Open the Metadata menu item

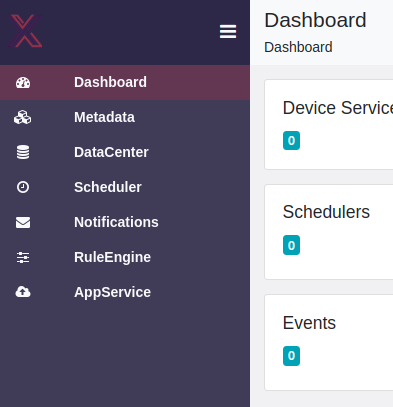pyautogui.click(x=125, y=117)
